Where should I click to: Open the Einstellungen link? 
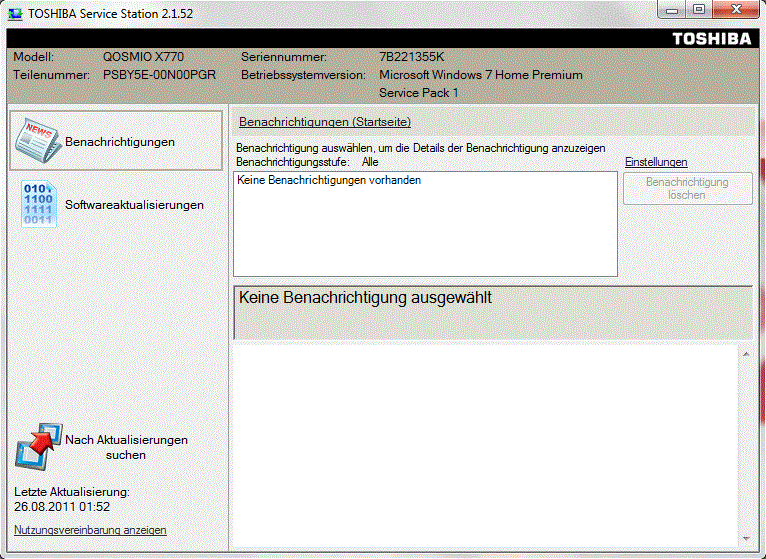pos(656,162)
